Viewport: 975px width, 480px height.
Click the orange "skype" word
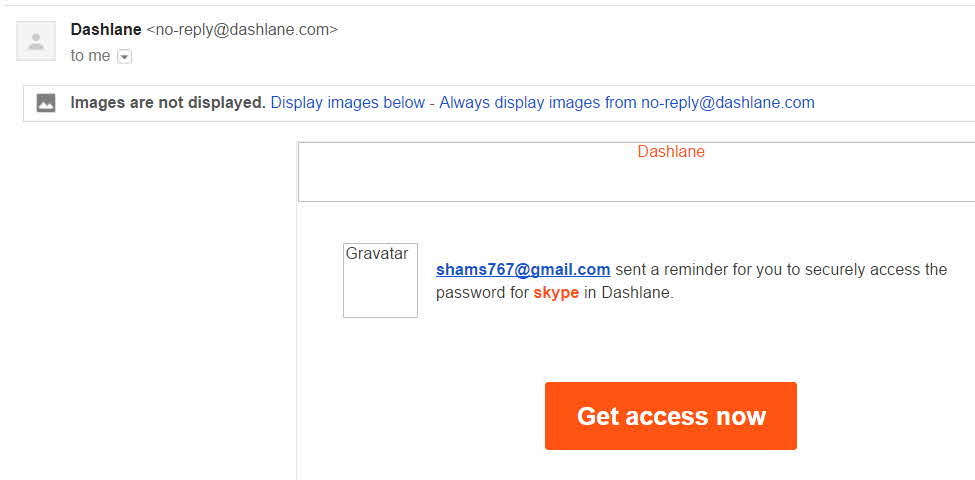556,293
